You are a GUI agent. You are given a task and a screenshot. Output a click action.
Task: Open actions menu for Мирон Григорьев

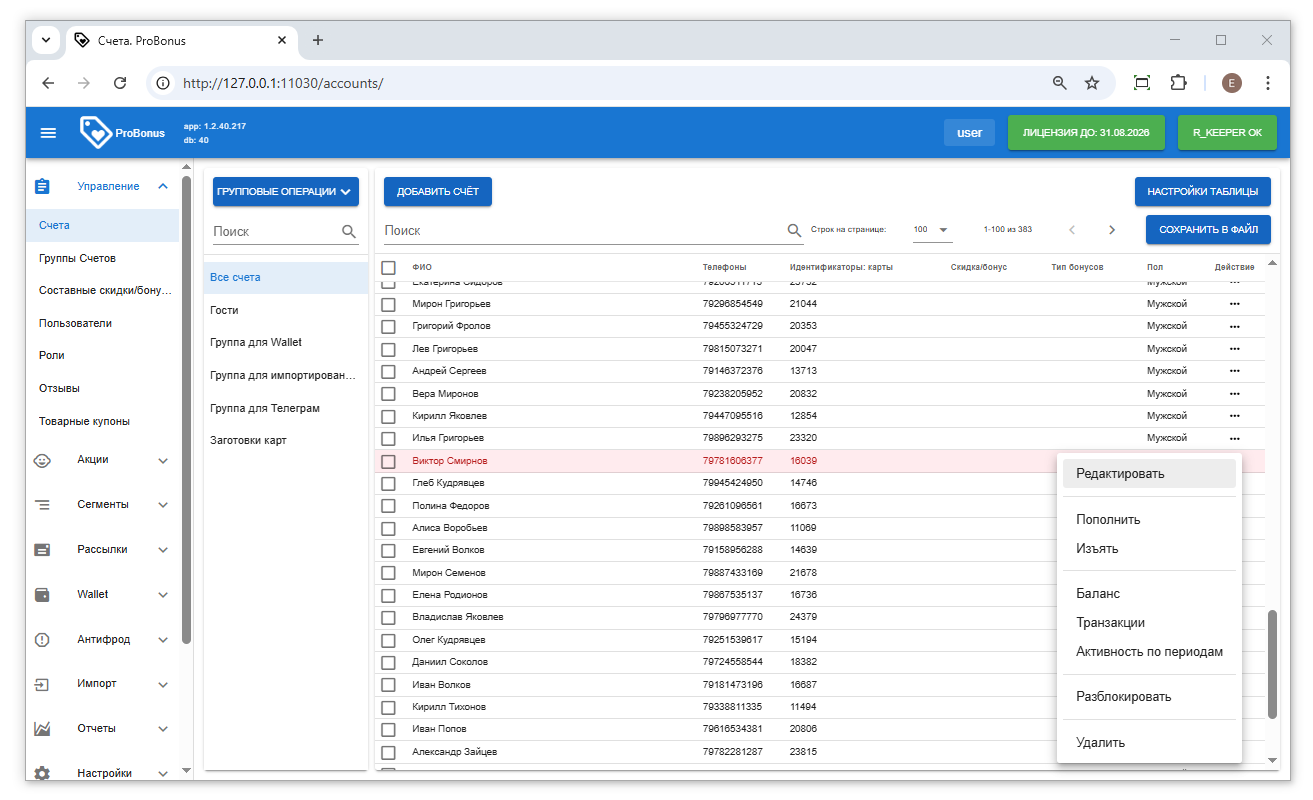point(1234,304)
